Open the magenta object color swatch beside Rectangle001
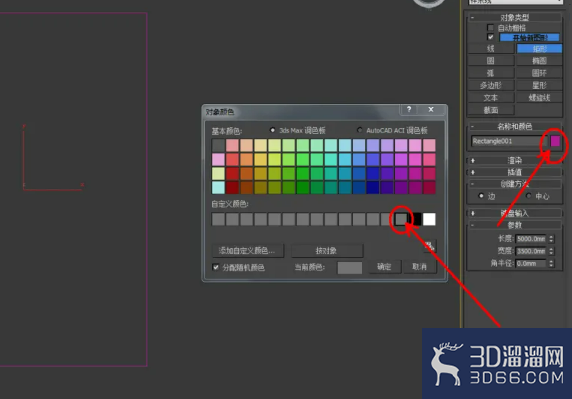Viewport: 572px width, 399px height. click(555, 141)
